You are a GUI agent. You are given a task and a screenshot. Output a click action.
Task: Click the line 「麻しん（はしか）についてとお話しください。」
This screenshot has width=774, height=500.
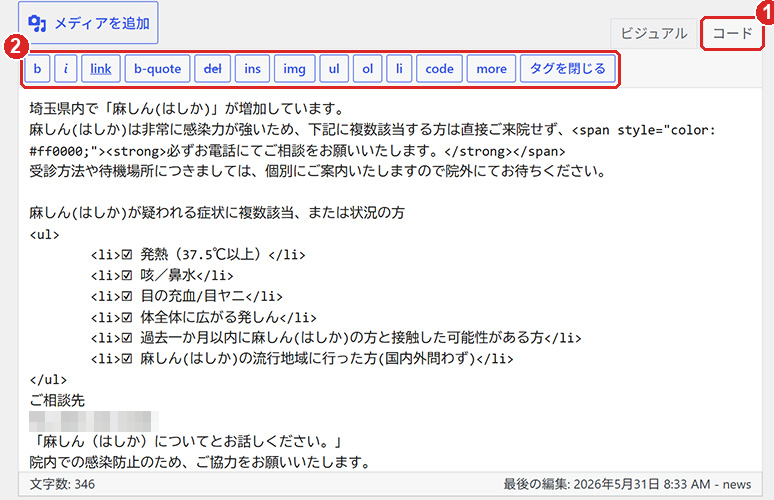[186, 441]
